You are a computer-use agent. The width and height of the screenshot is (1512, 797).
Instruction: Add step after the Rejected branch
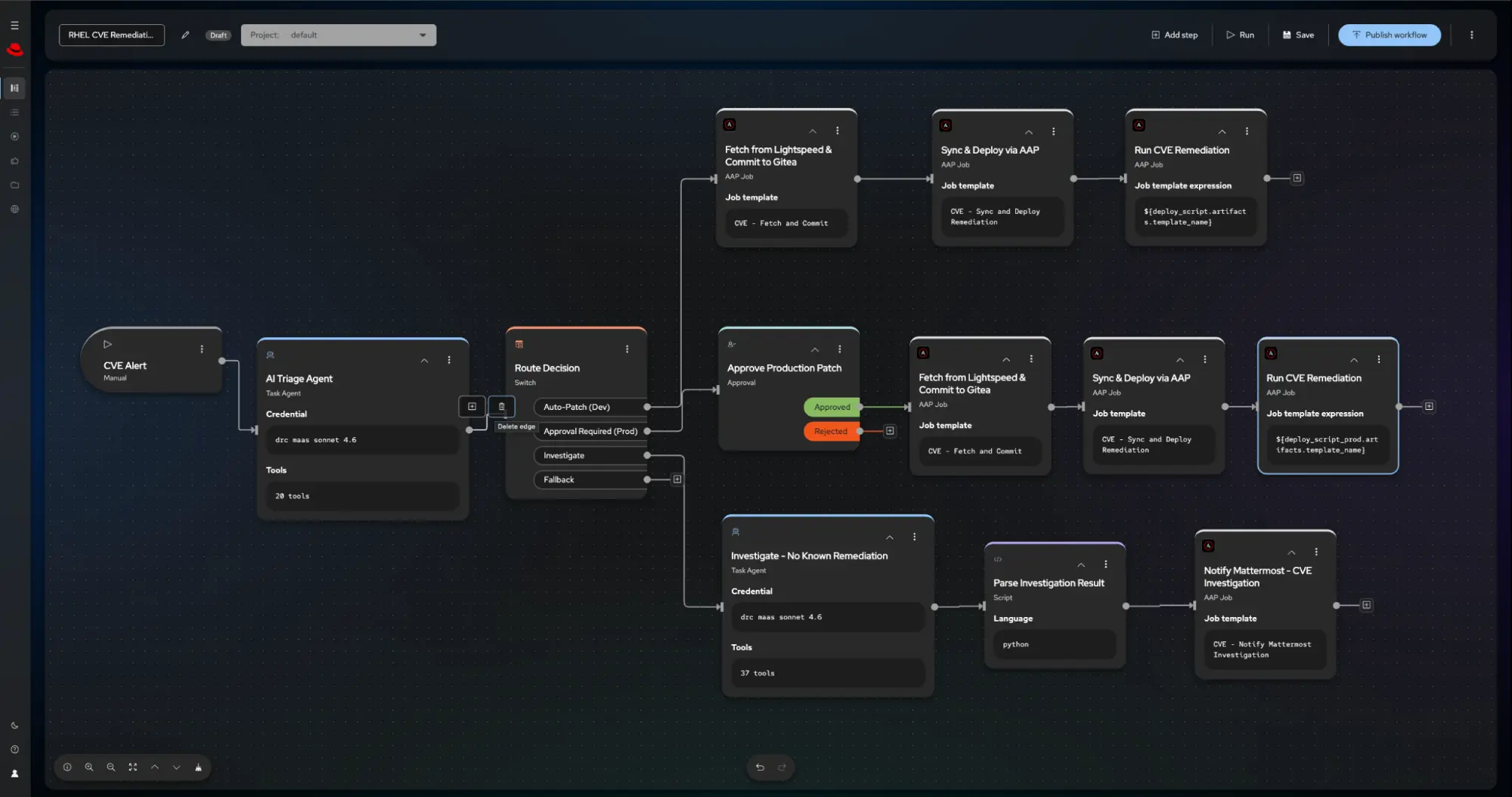(890, 431)
